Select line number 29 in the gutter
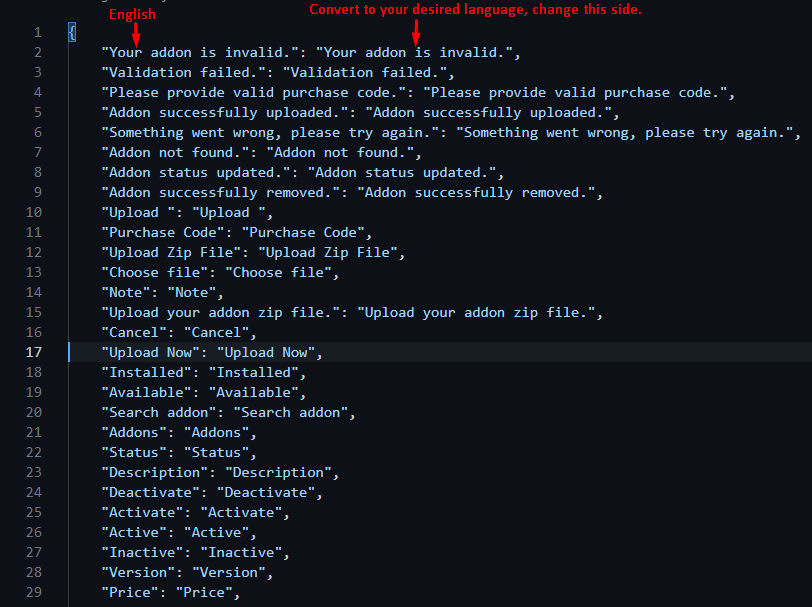The width and height of the screenshot is (812, 607). (34, 592)
